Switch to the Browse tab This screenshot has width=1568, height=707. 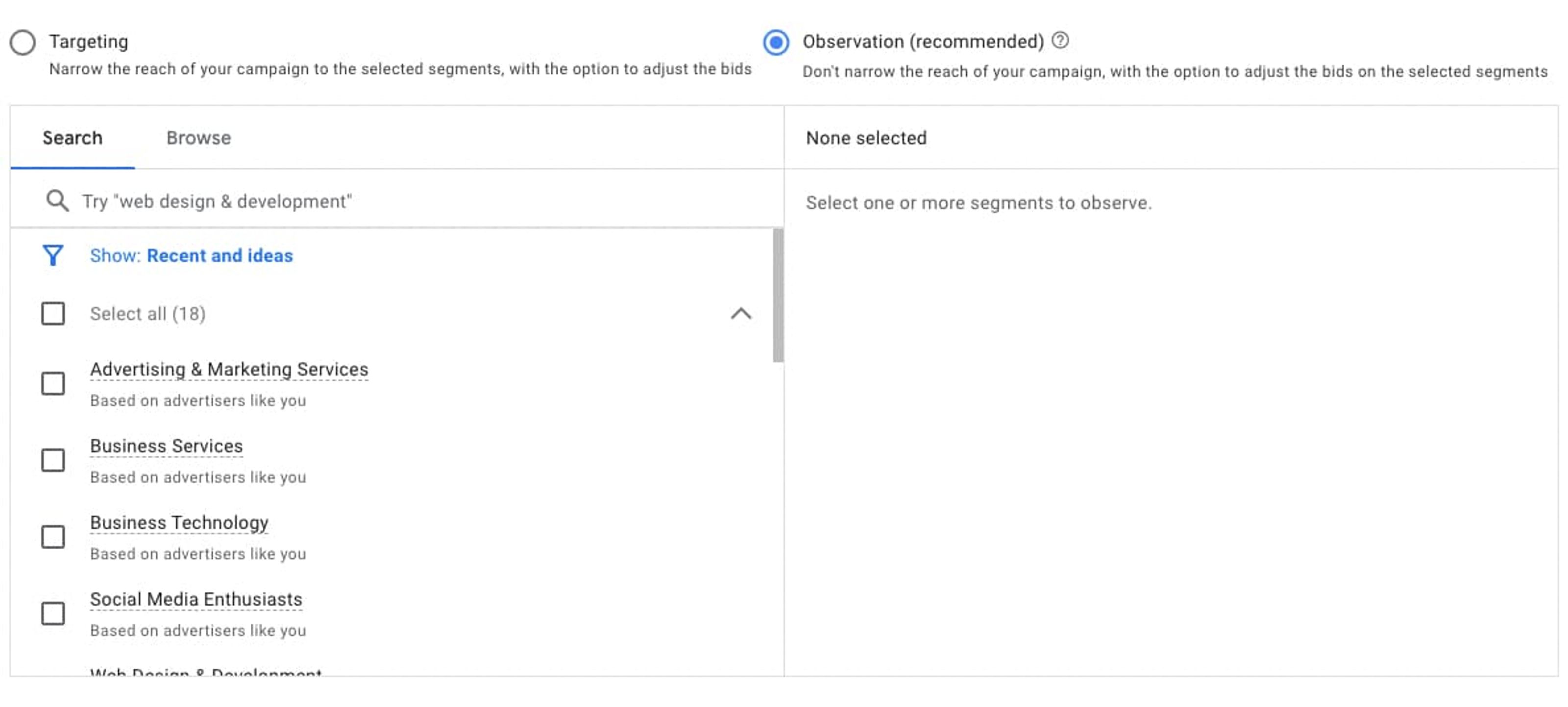pyautogui.click(x=198, y=138)
